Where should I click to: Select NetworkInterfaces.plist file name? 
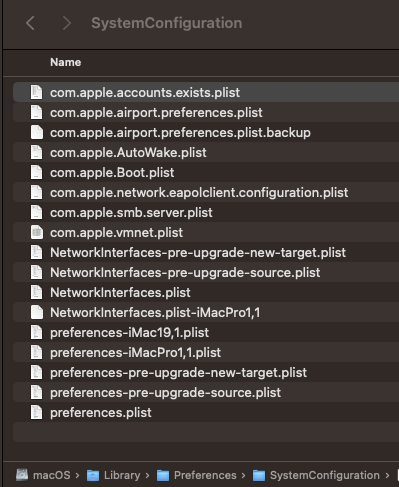pyautogui.click(x=120, y=292)
